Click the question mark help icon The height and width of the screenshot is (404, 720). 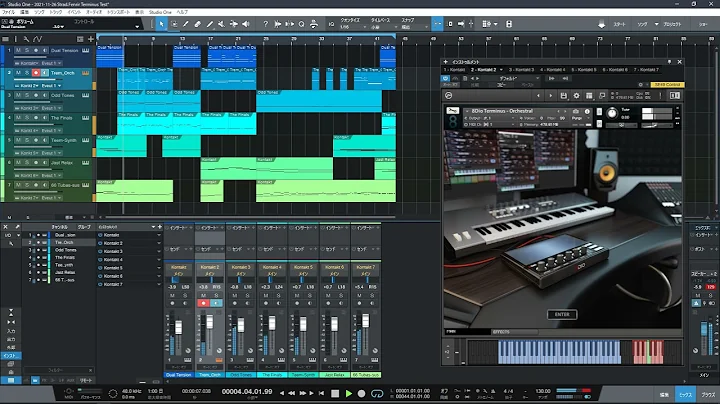265,24
